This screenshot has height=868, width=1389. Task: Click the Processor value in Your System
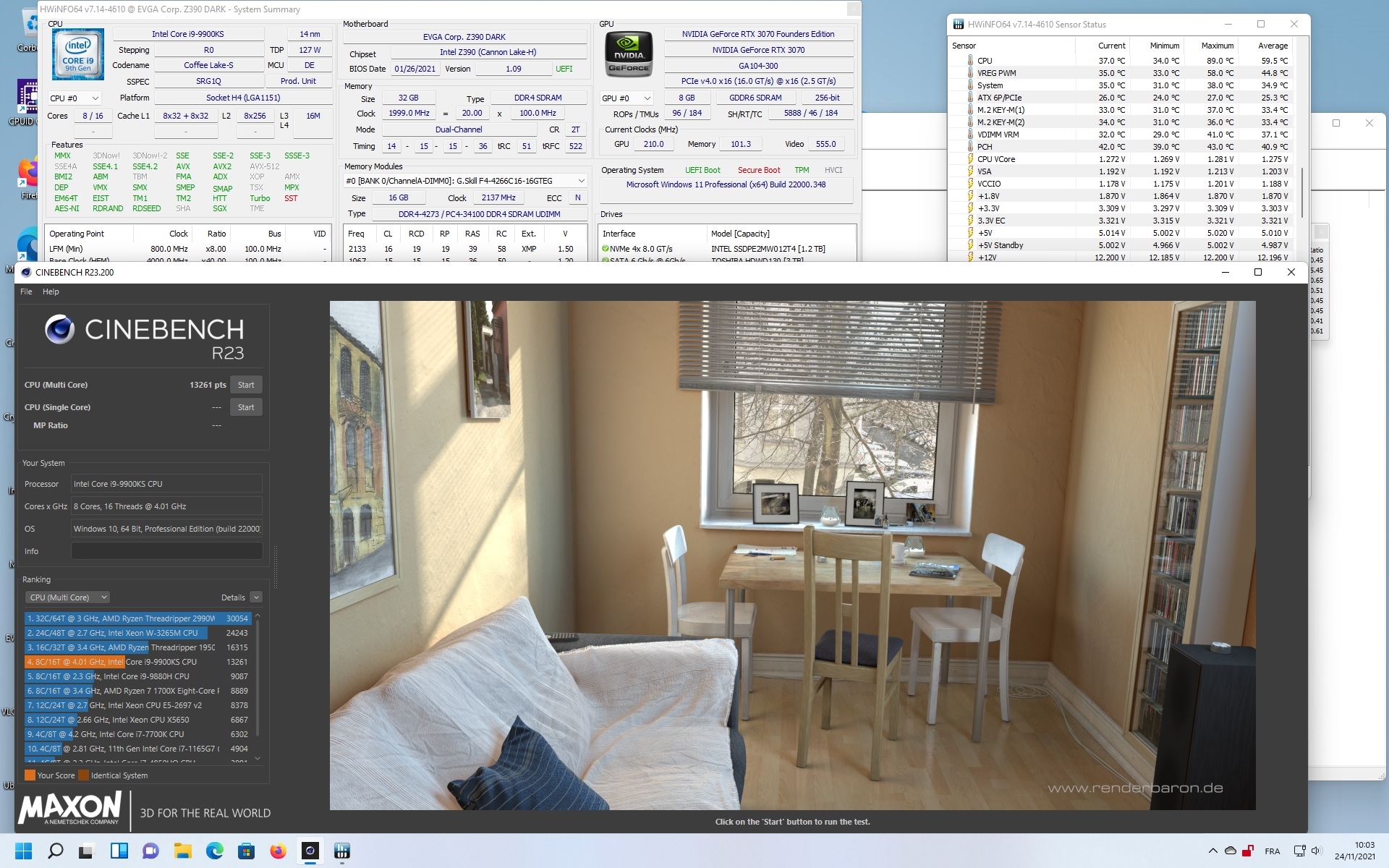pyautogui.click(x=166, y=484)
